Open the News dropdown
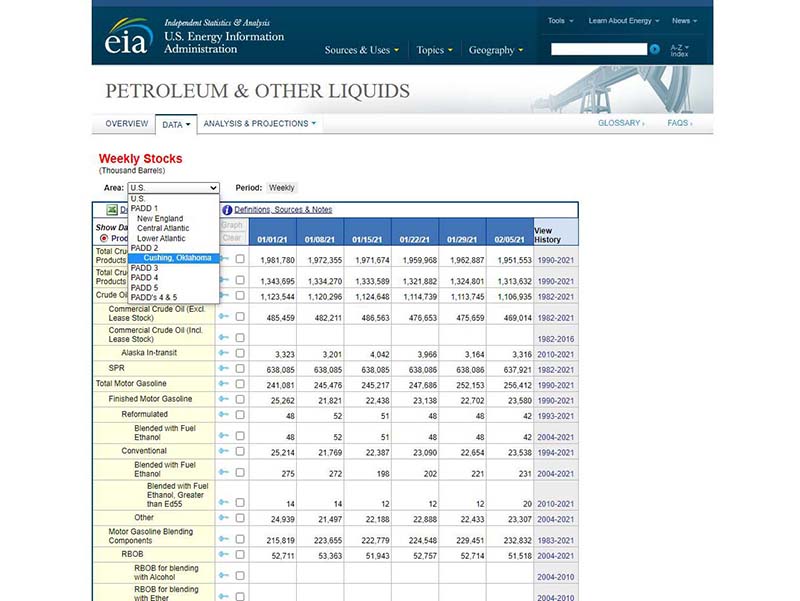The width and height of the screenshot is (800, 601). pyautogui.click(x=684, y=21)
